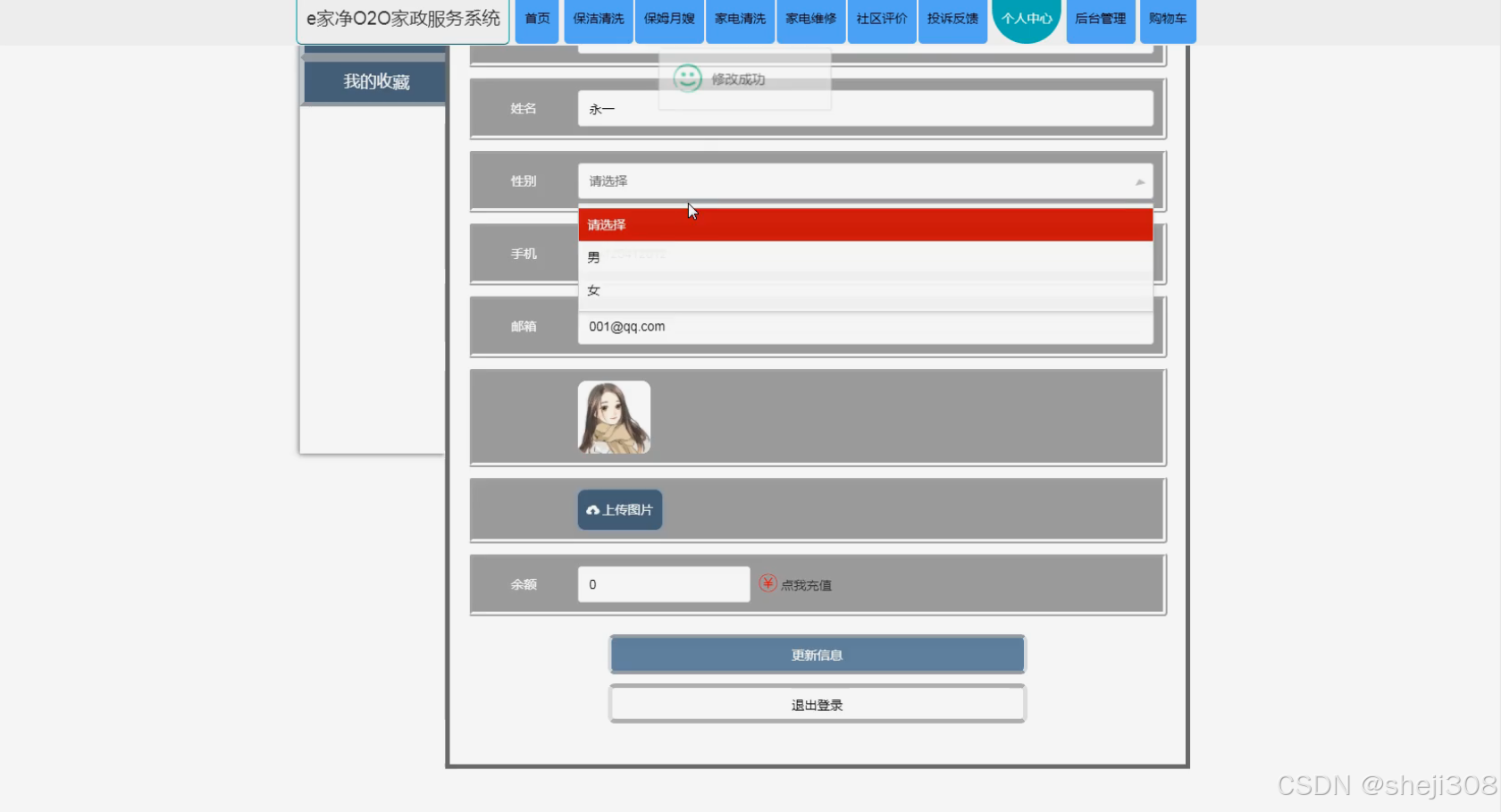Select 我的收藏 in the sidebar
1501x812 pixels.
tap(375, 81)
